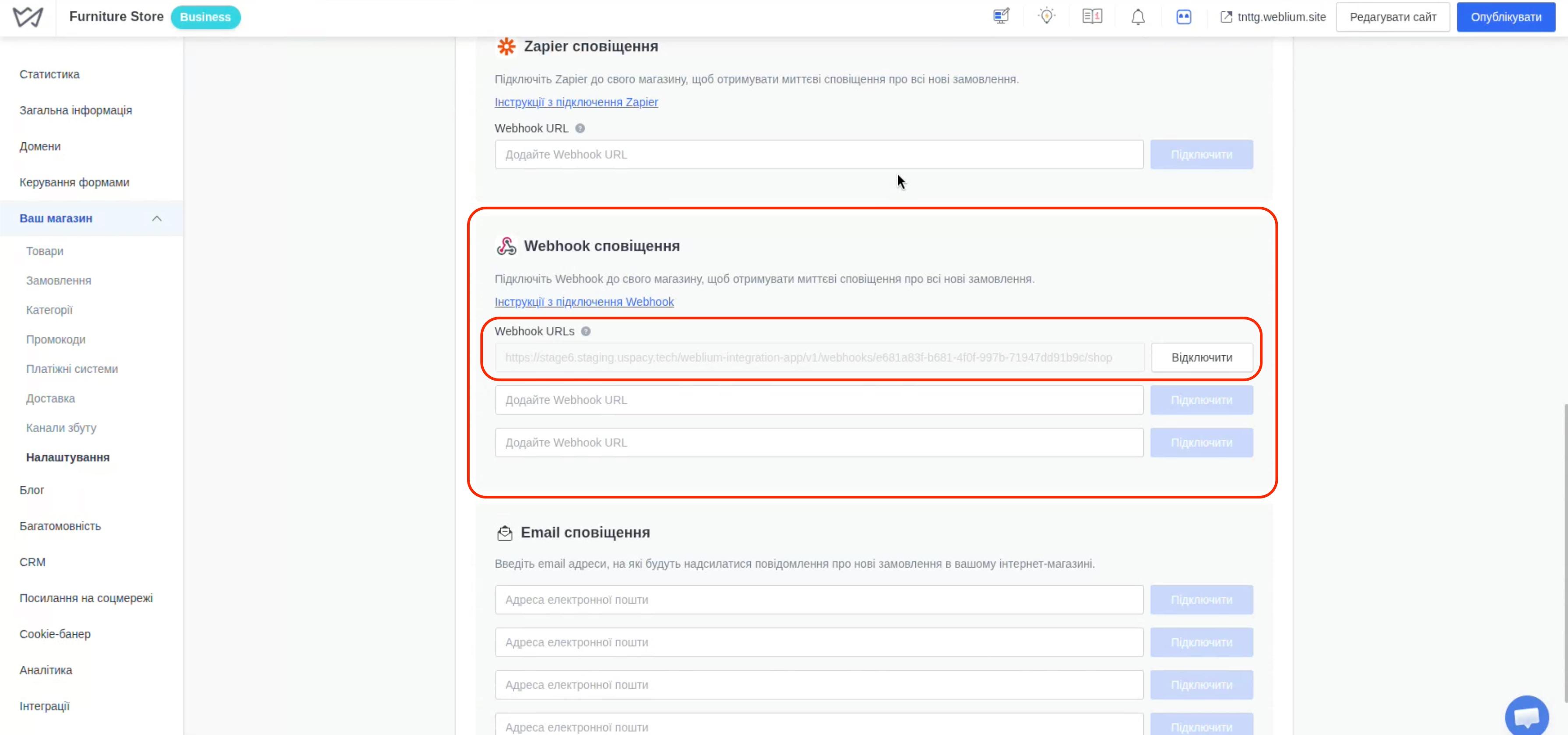1568x735 pixels.
Task: Open tnttg.weblium.site external link
Action: point(1273,17)
